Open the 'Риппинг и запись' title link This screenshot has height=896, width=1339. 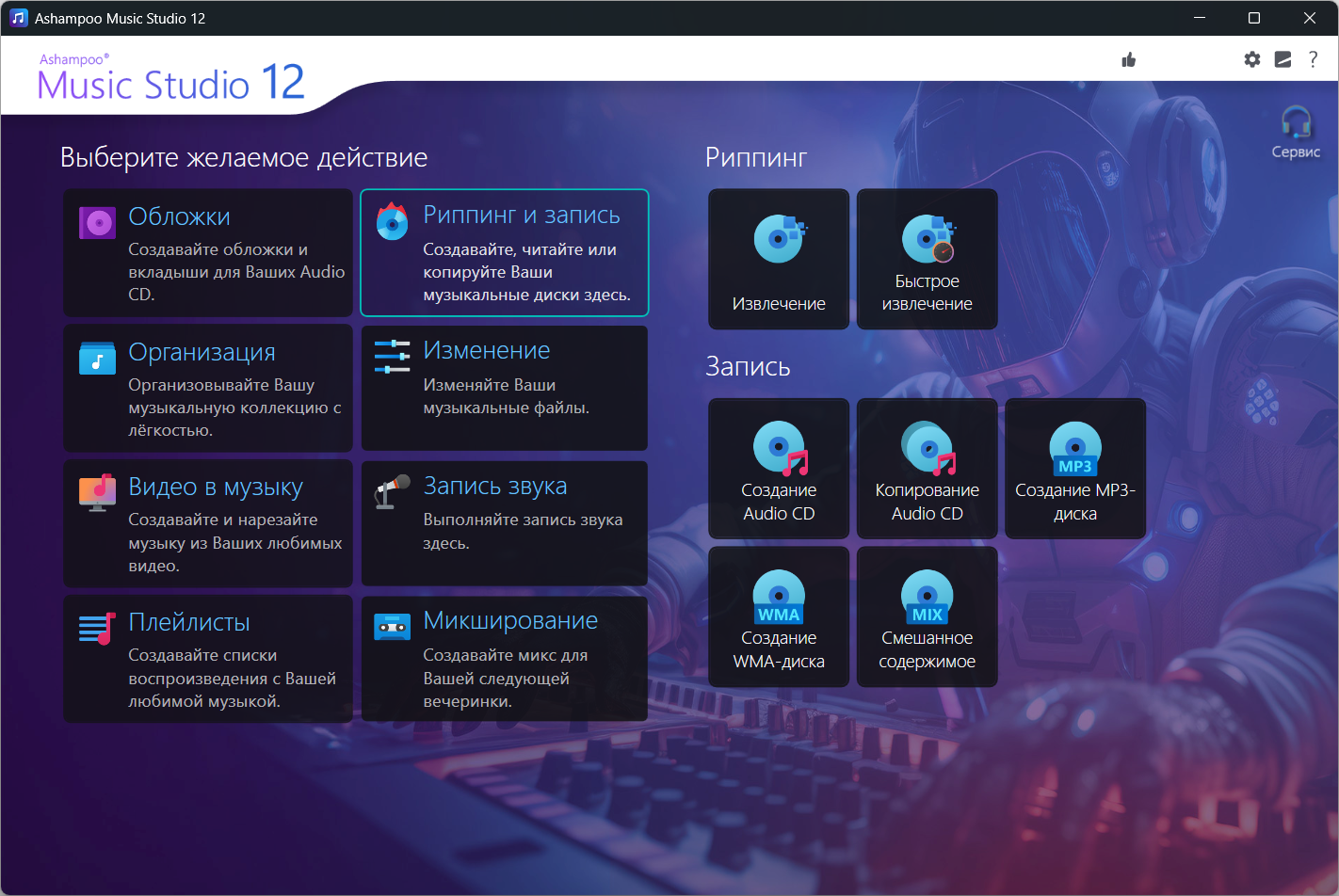[522, 215]
